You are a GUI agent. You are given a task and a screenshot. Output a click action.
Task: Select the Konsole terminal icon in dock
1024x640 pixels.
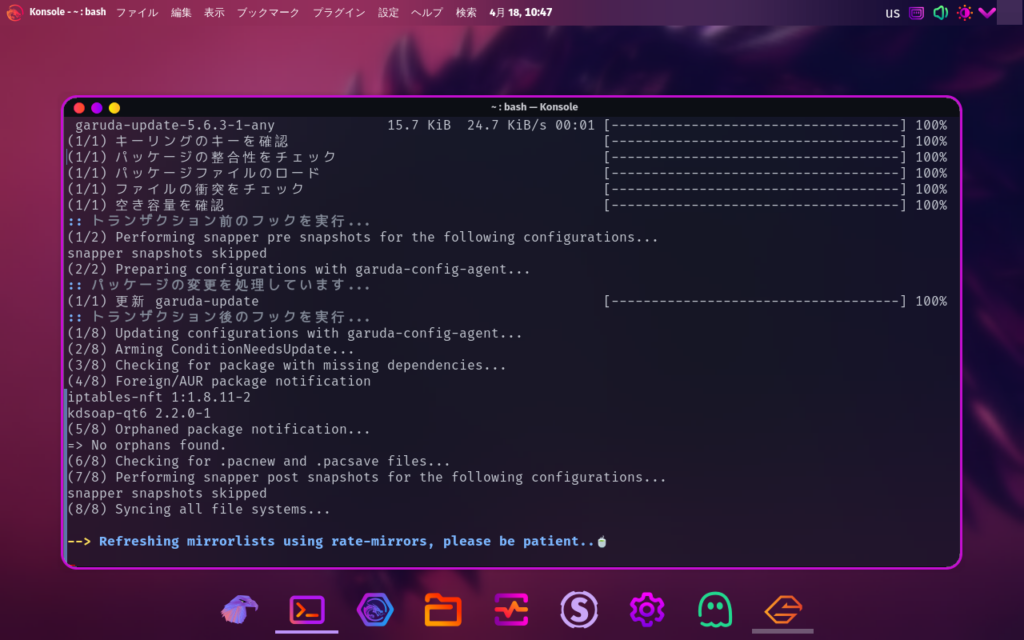point(307,608)
